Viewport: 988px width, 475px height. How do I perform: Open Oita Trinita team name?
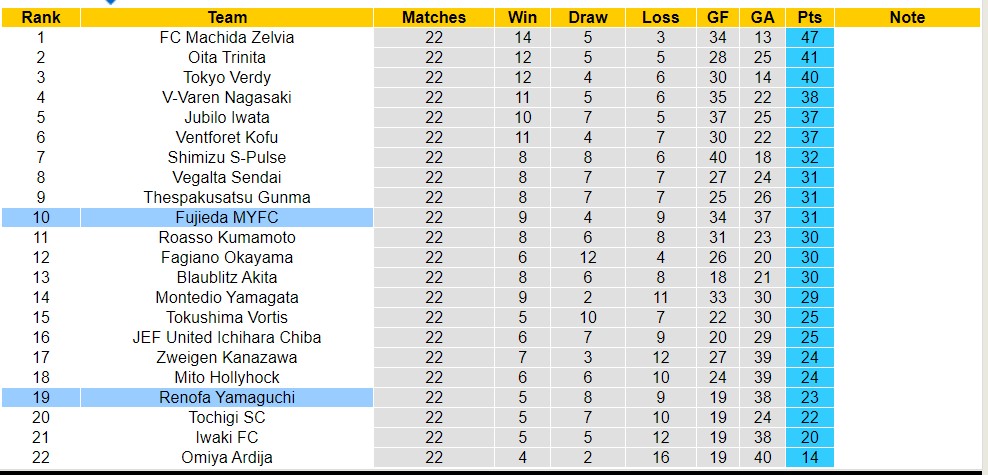(x=227, y=57)
